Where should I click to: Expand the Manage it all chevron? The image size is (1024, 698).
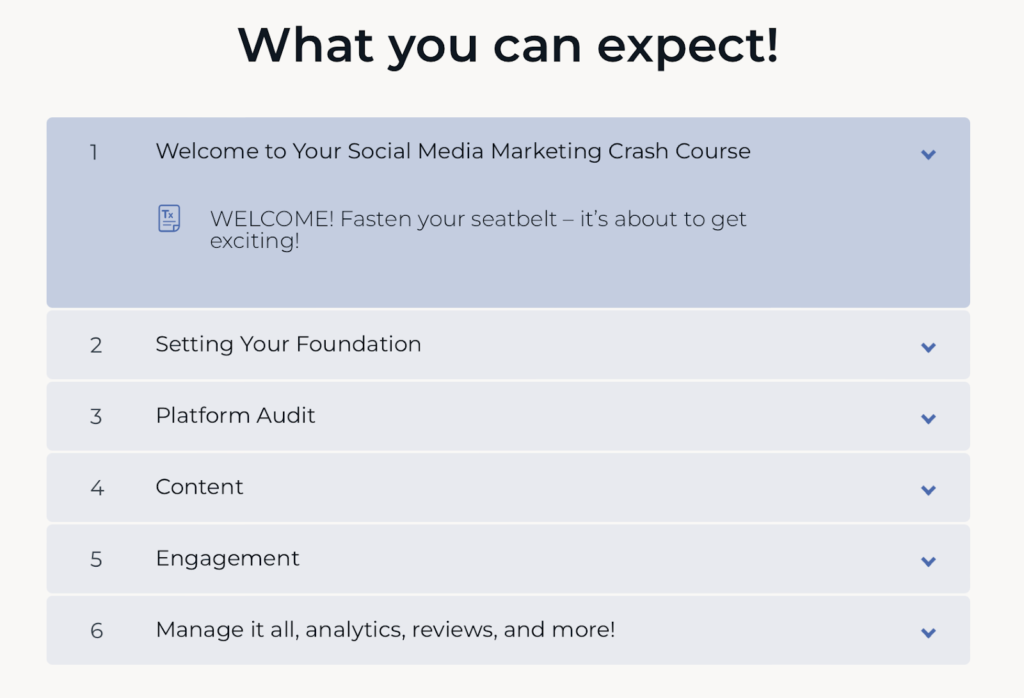(928, 633)
